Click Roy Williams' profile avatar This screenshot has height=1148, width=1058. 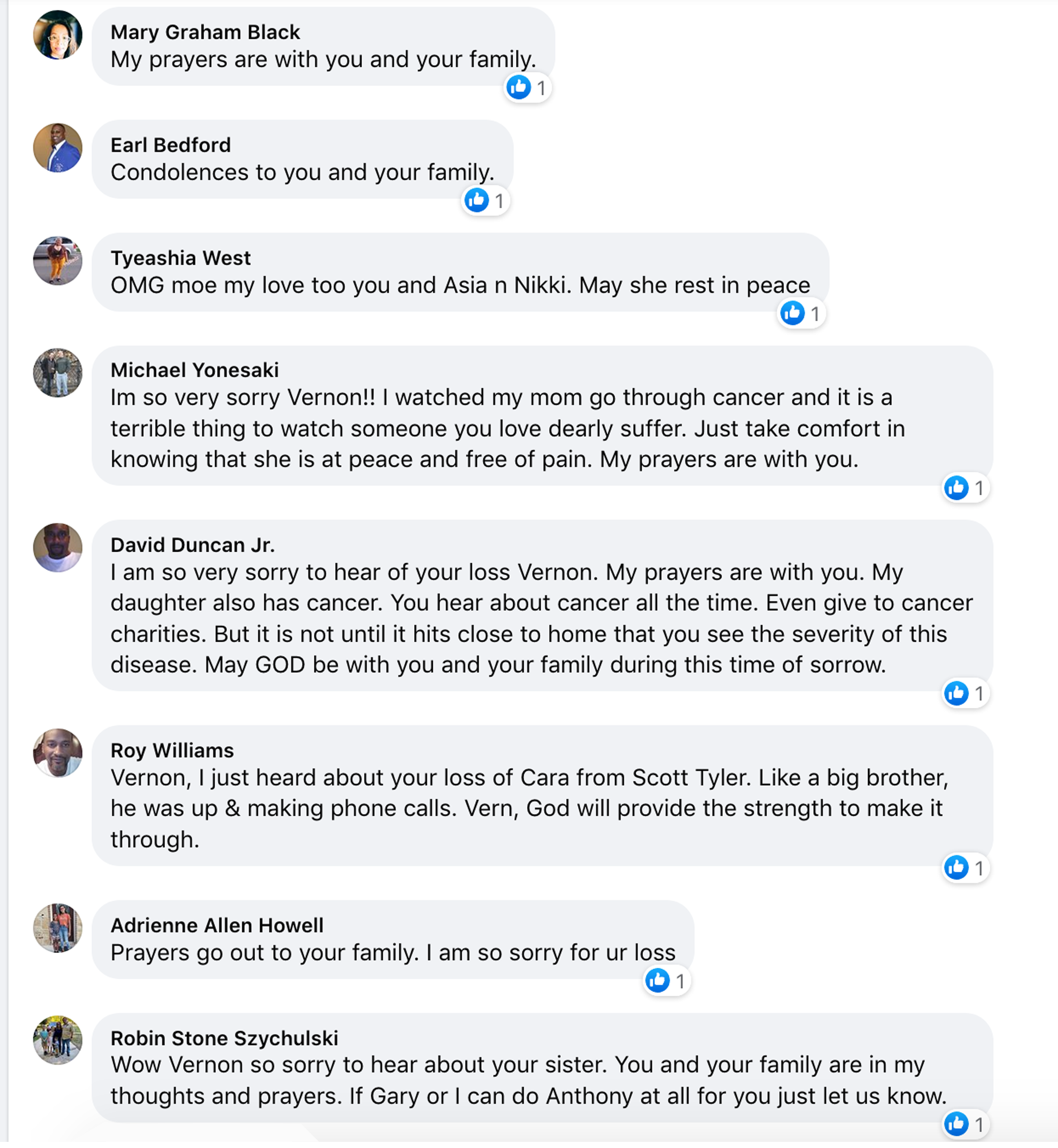point(58,753)
